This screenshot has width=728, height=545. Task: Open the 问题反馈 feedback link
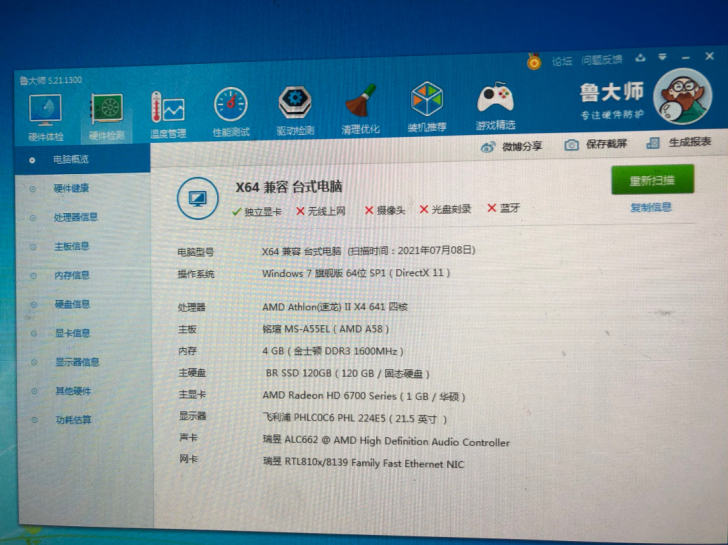[601, 59]
